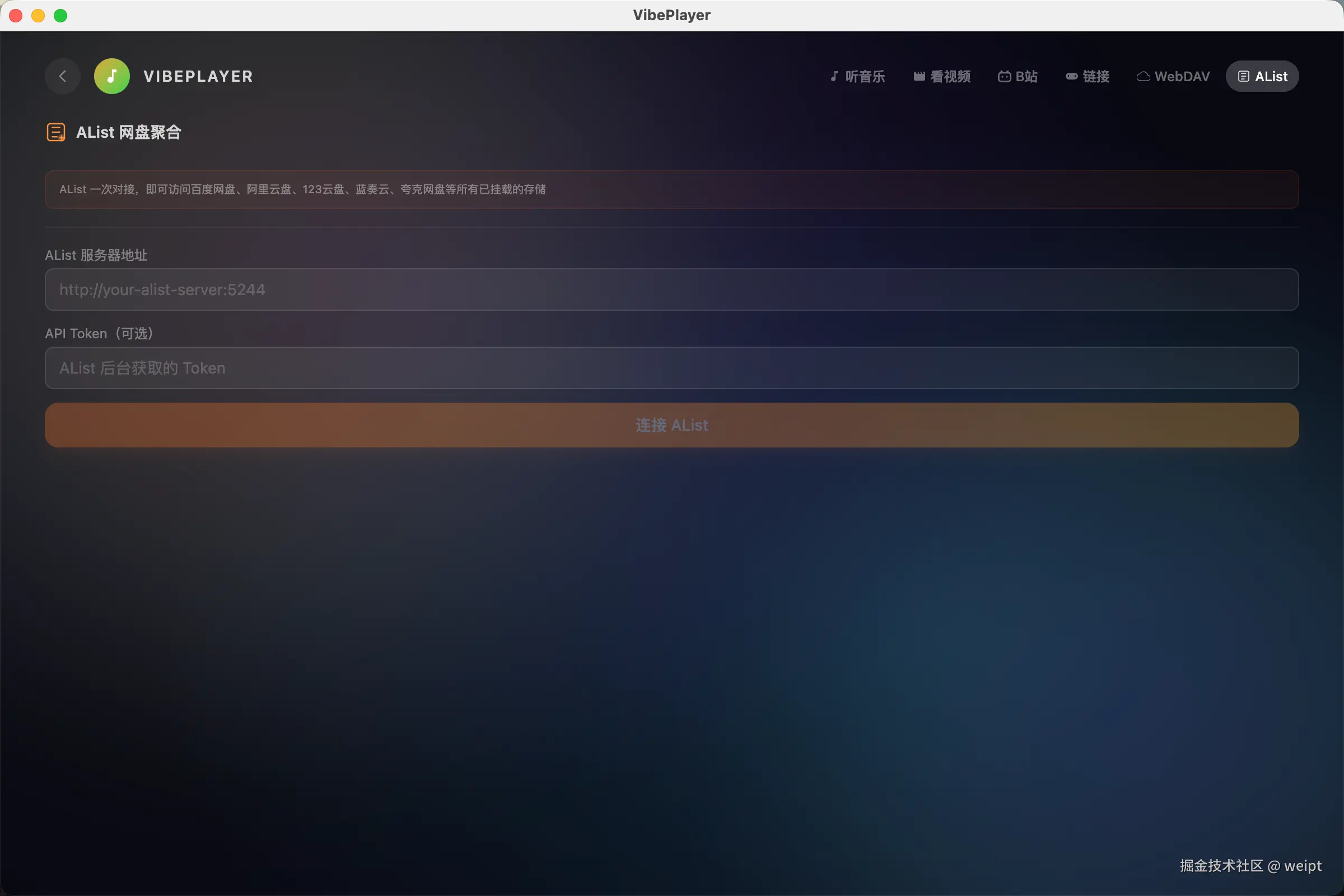Image resolution: width=1344 pixels, height=896 pixels.
Task: Click the green VibePlayer music note logo
Action: pyautogui.click(x=112, y=76)
